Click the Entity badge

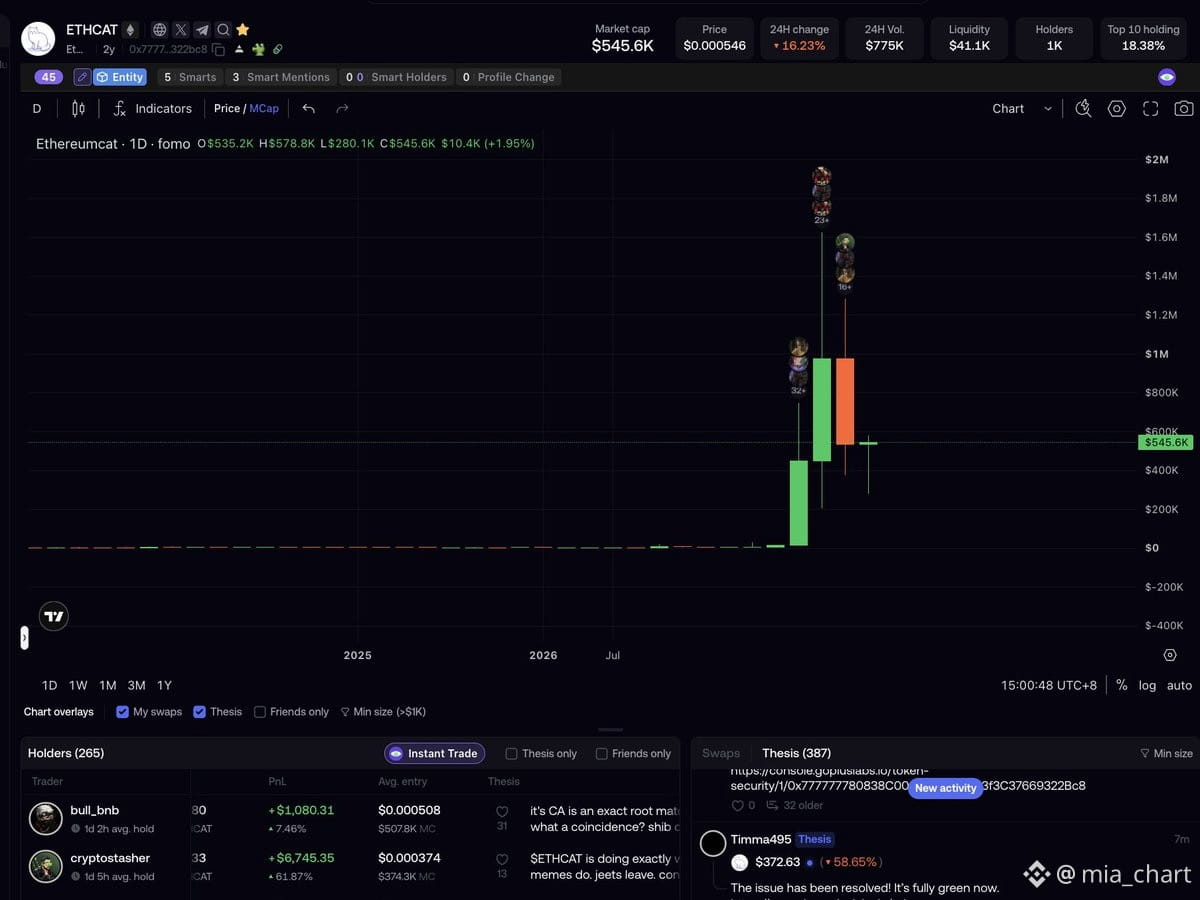[x=120, y=77]
